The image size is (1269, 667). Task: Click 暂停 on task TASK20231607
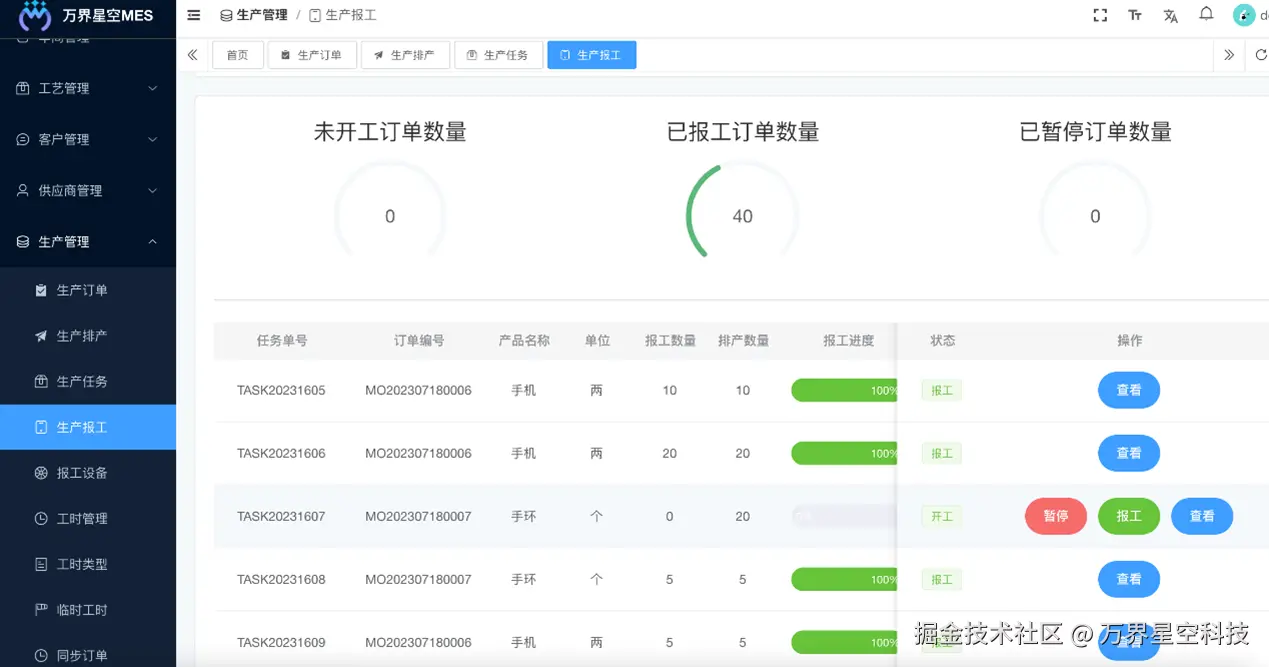pos(1055,516)
